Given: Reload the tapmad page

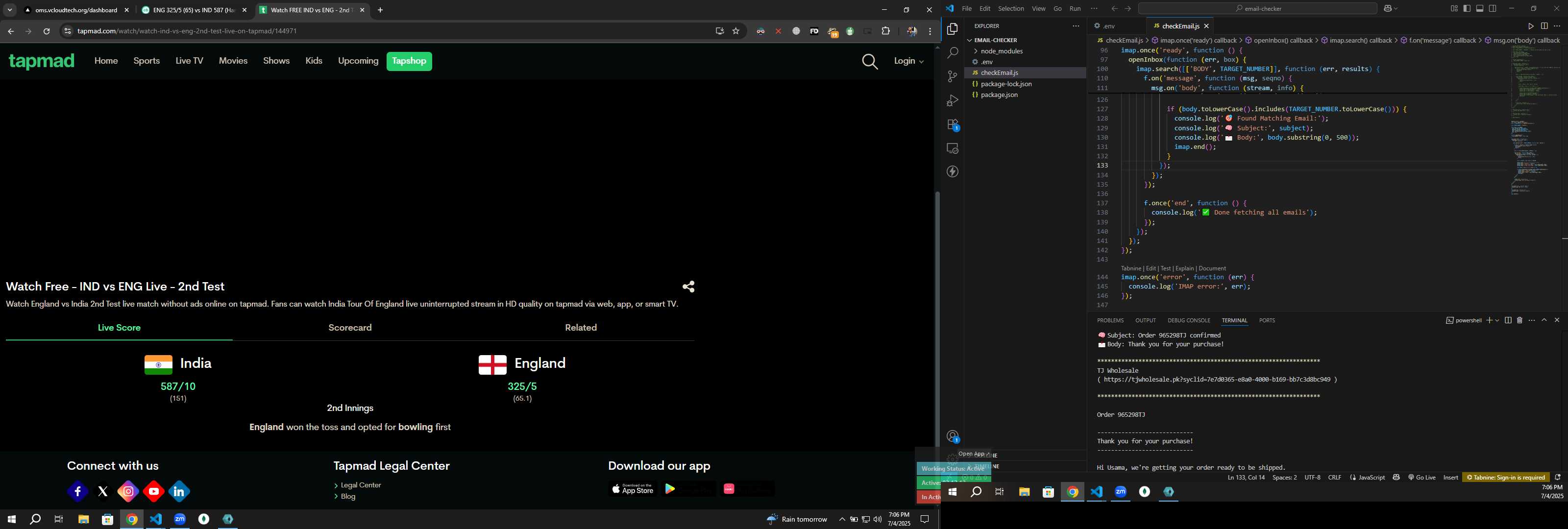Looking at the screenshot, I should point(46,31).
